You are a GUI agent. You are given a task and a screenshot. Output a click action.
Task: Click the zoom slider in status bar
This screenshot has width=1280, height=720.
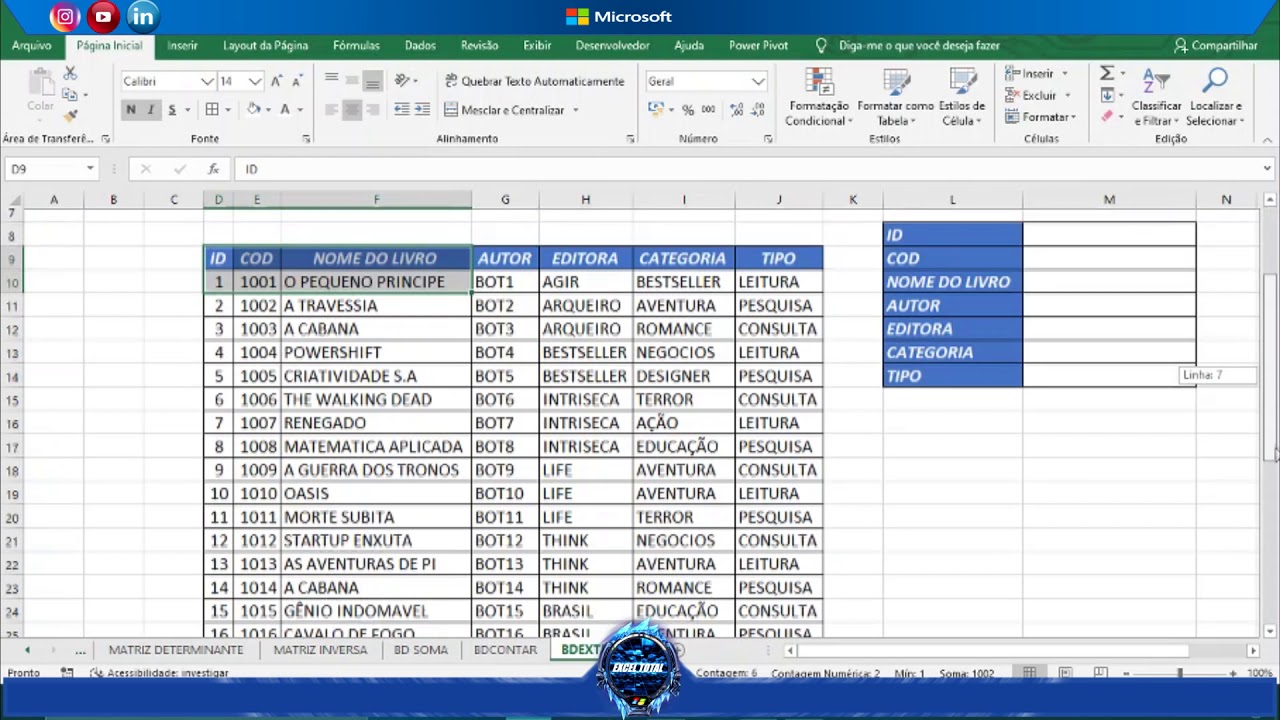pos(1179,674)
